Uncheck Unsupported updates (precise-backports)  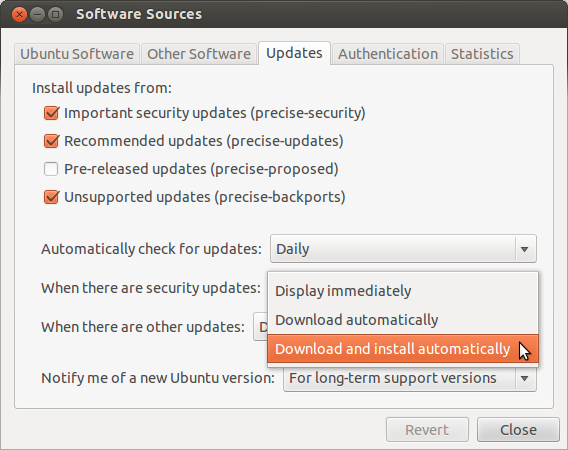[x=51, y=197]
